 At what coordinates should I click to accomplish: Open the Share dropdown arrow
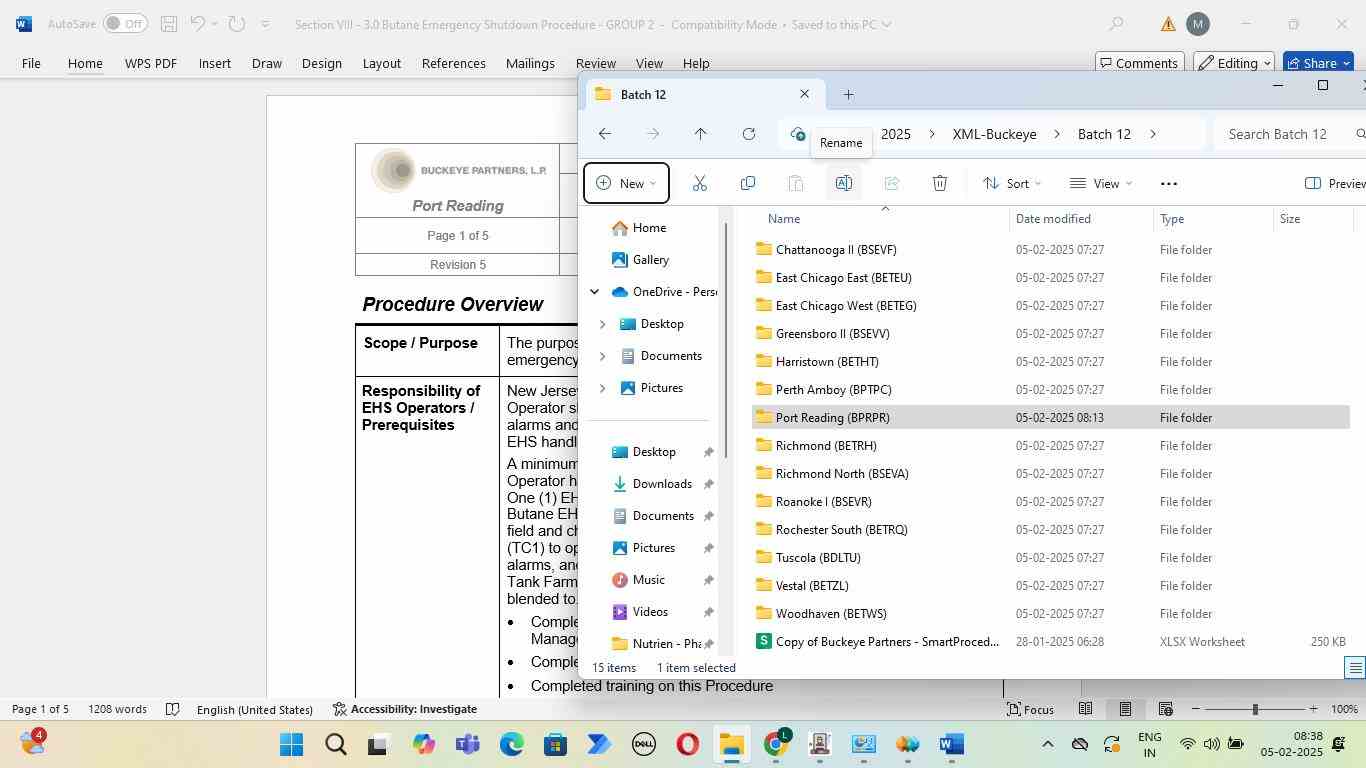tap(1347, 63)
